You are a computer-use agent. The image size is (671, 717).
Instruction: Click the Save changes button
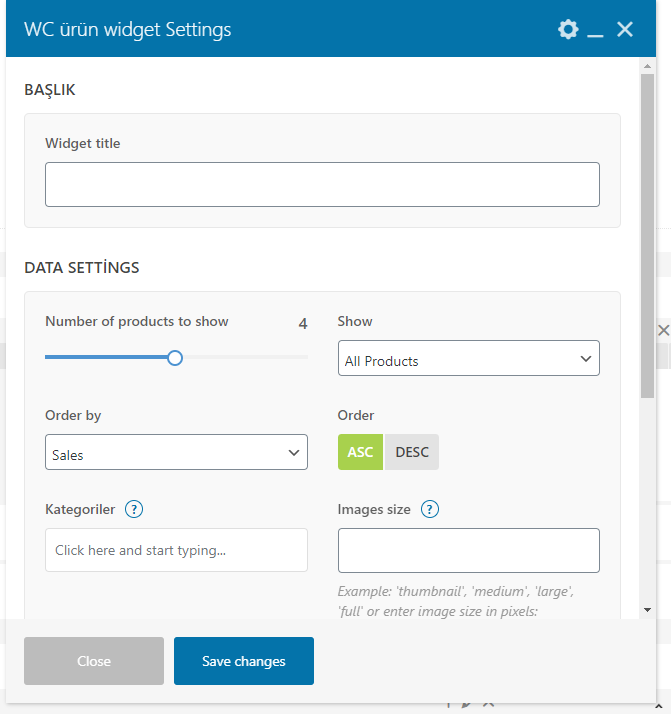pyautogui.click(x=244, y=661)
